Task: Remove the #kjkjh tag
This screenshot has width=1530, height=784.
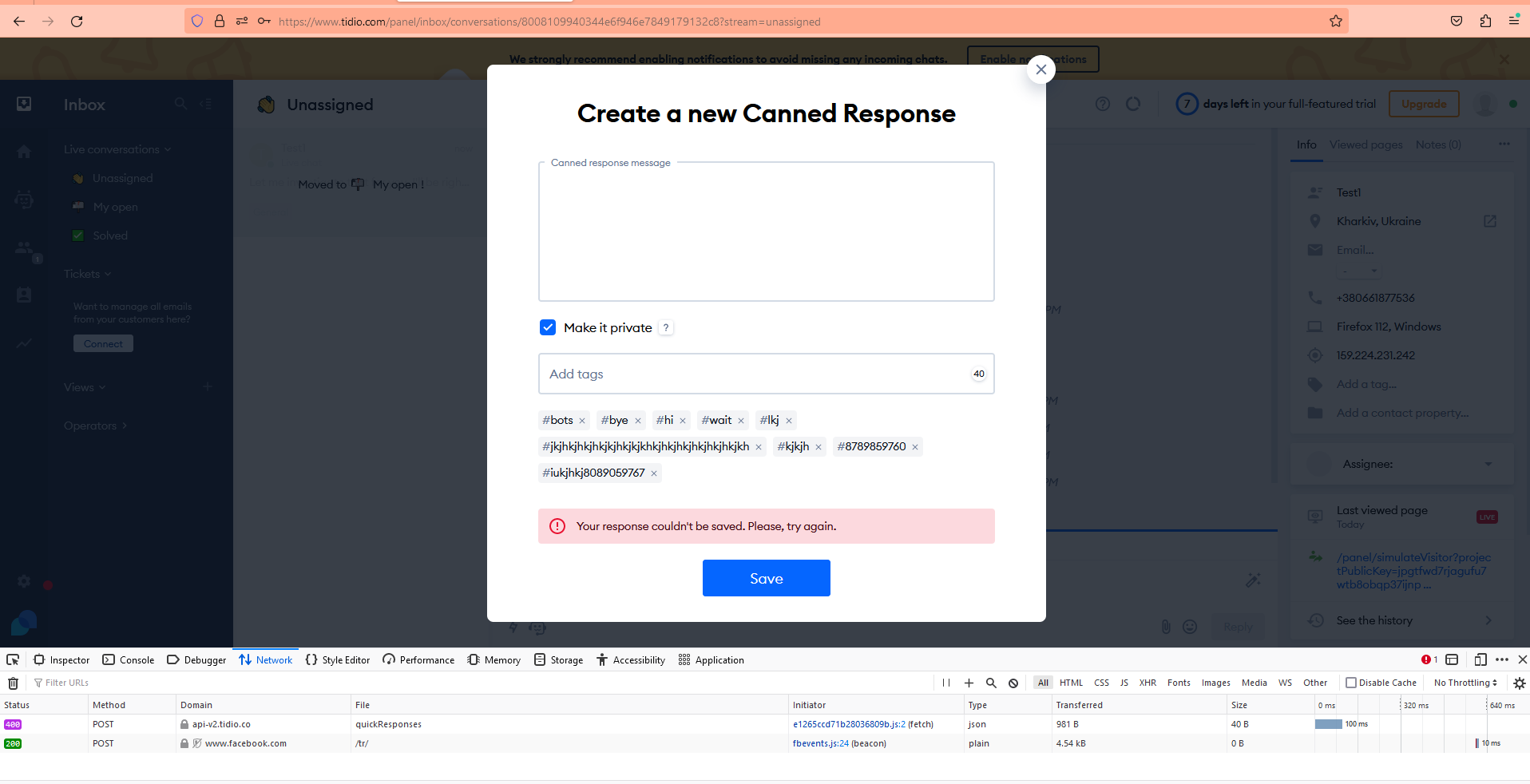Action: tap(819, 447)
